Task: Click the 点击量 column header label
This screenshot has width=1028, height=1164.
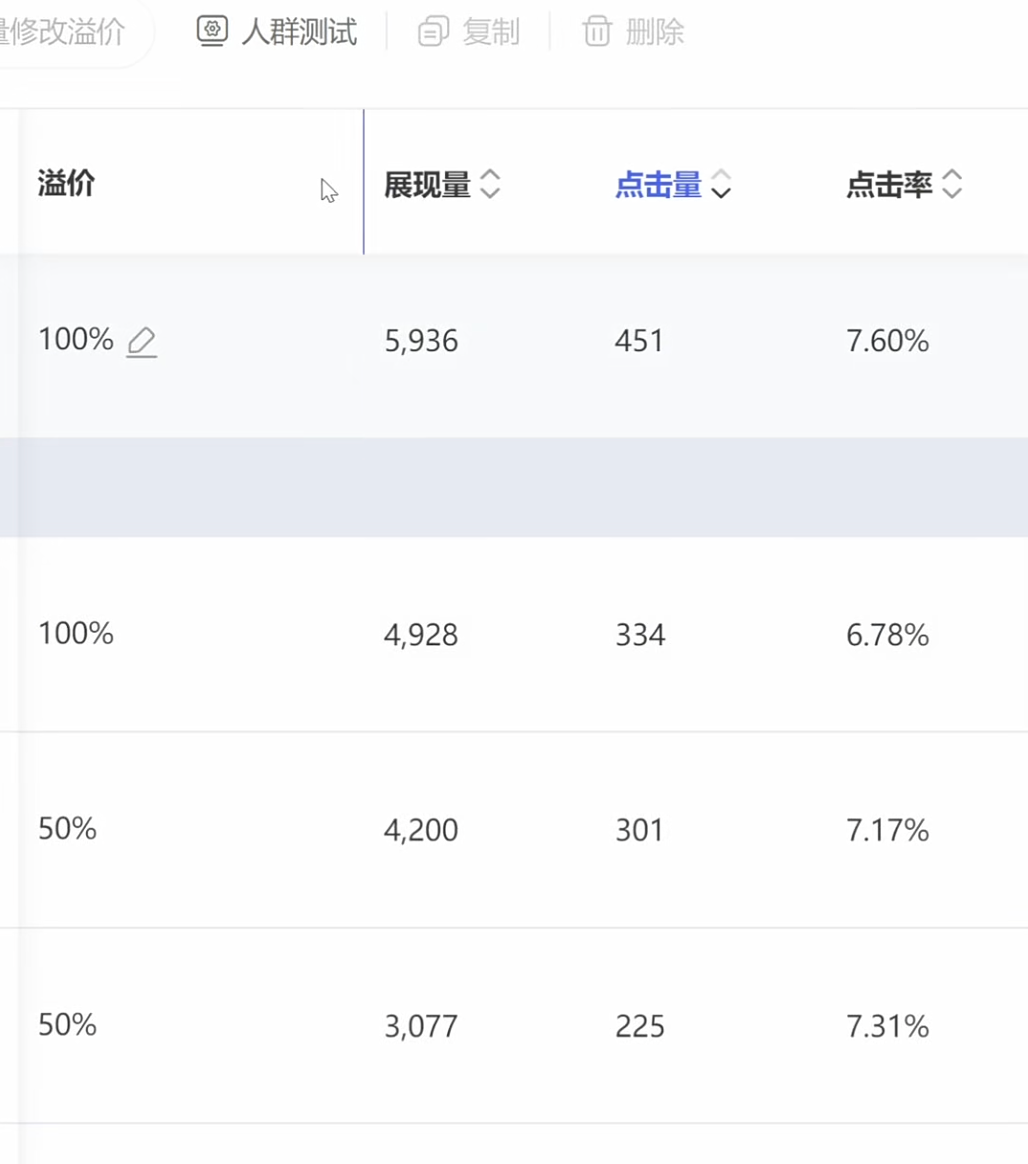Action: pos(658,185)
